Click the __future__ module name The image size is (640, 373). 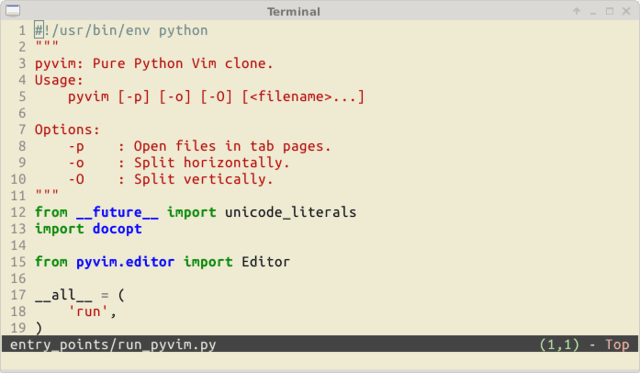click(x=117, y=212)
